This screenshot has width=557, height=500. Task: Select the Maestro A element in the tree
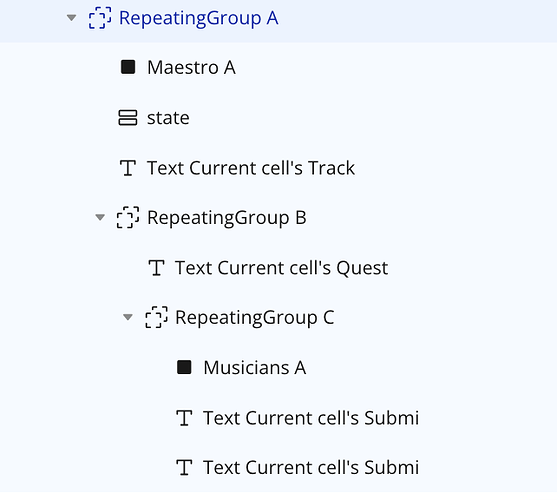coord(191,67)
